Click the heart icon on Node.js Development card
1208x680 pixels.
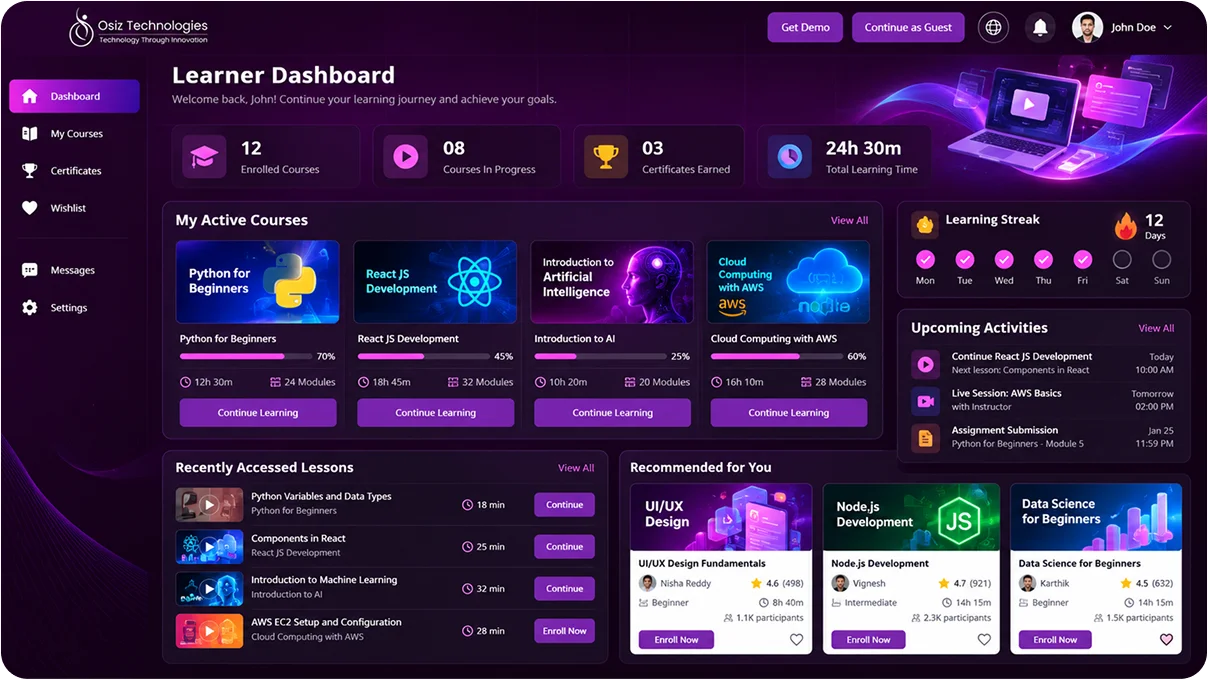[x=984, y=640]
